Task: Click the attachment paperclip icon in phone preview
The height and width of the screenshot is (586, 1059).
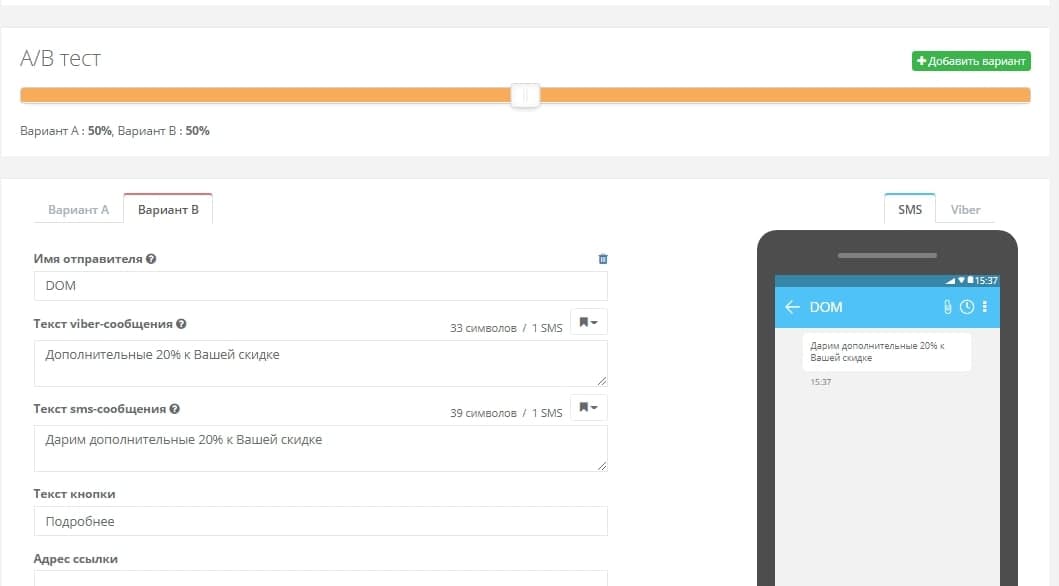Action: 948,307
